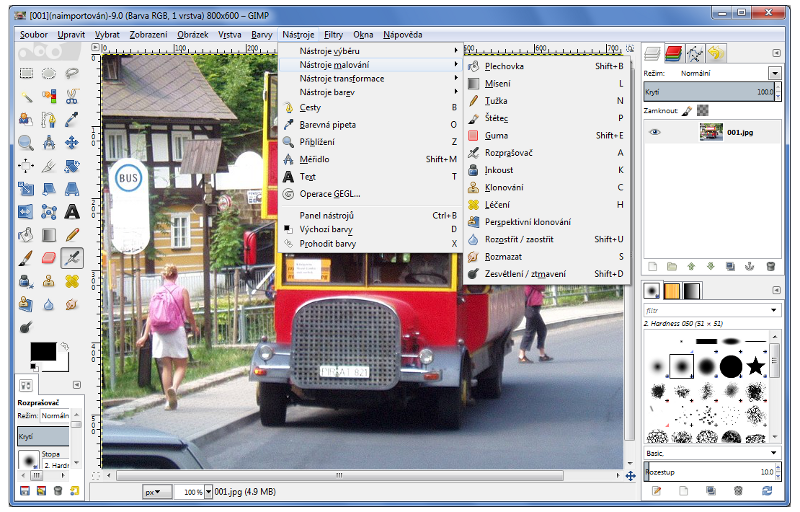800x512 pixels.
Task: Choose Klonování from the paint tools submenu
Action: pos(505,187)
